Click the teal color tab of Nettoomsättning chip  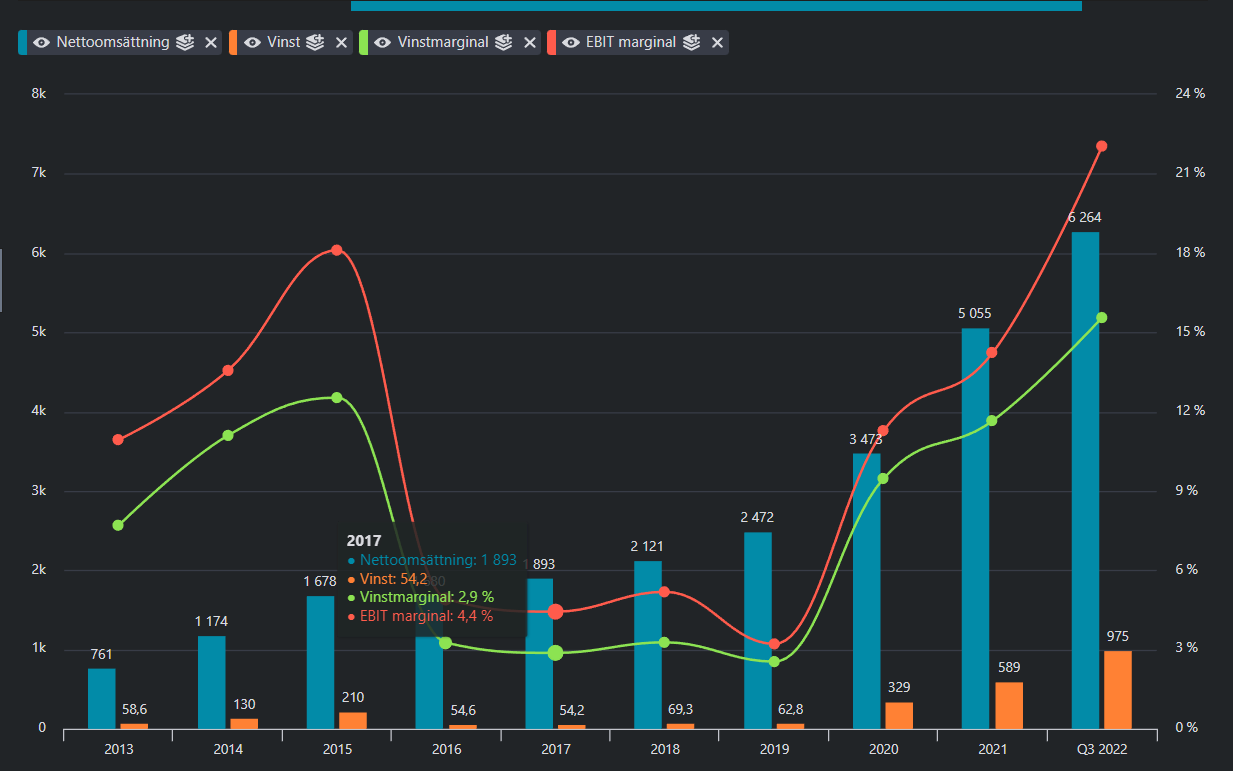[x=22, y=42]
